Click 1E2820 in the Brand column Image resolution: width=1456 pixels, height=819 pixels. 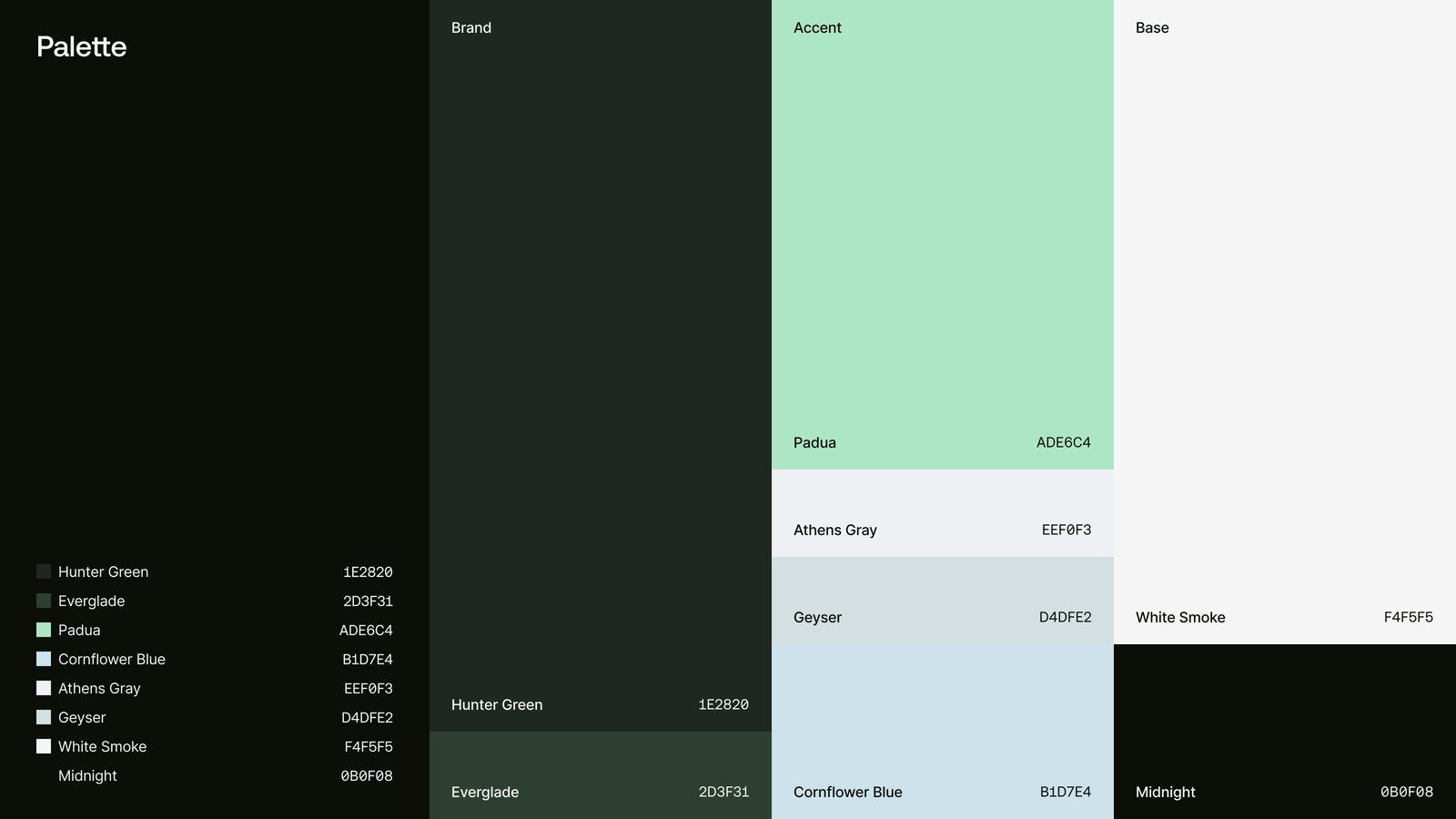[x=723, y=704]
